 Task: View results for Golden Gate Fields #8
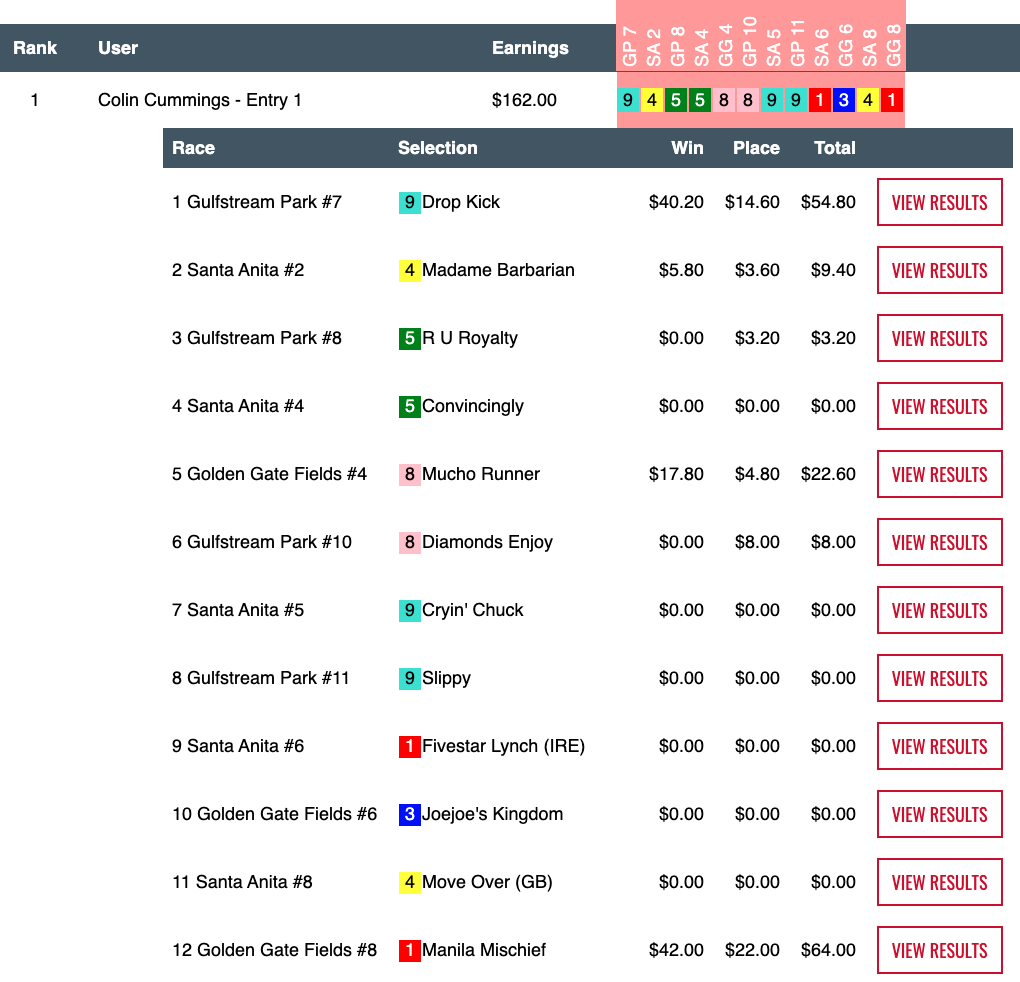[x=939, y=950]
